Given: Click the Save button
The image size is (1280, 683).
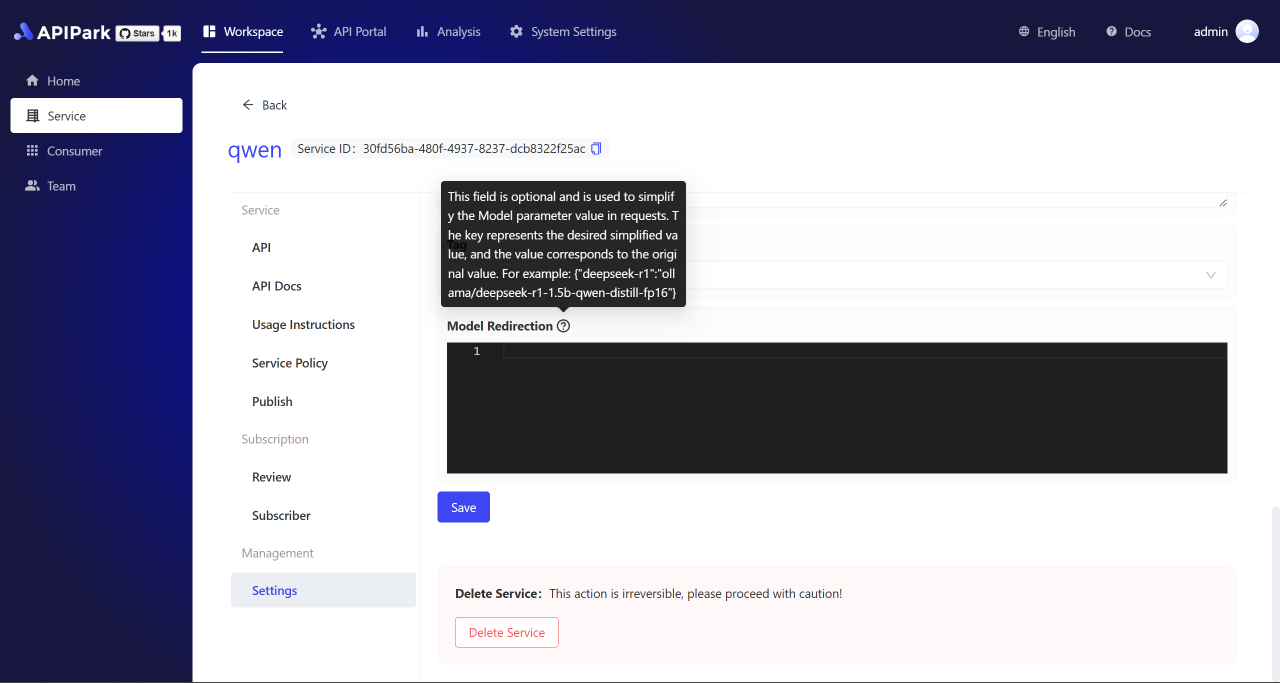Looking at the screenshot, I should 463,507.
